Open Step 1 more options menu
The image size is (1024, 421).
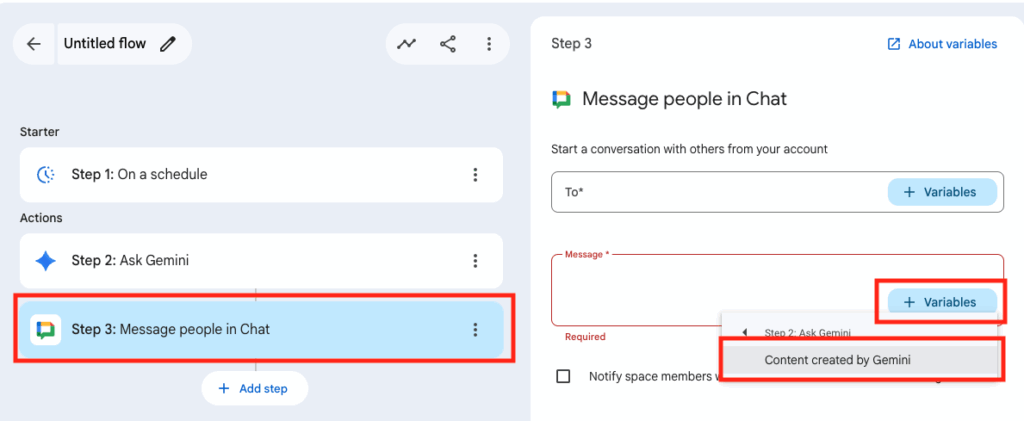(475, 175)
